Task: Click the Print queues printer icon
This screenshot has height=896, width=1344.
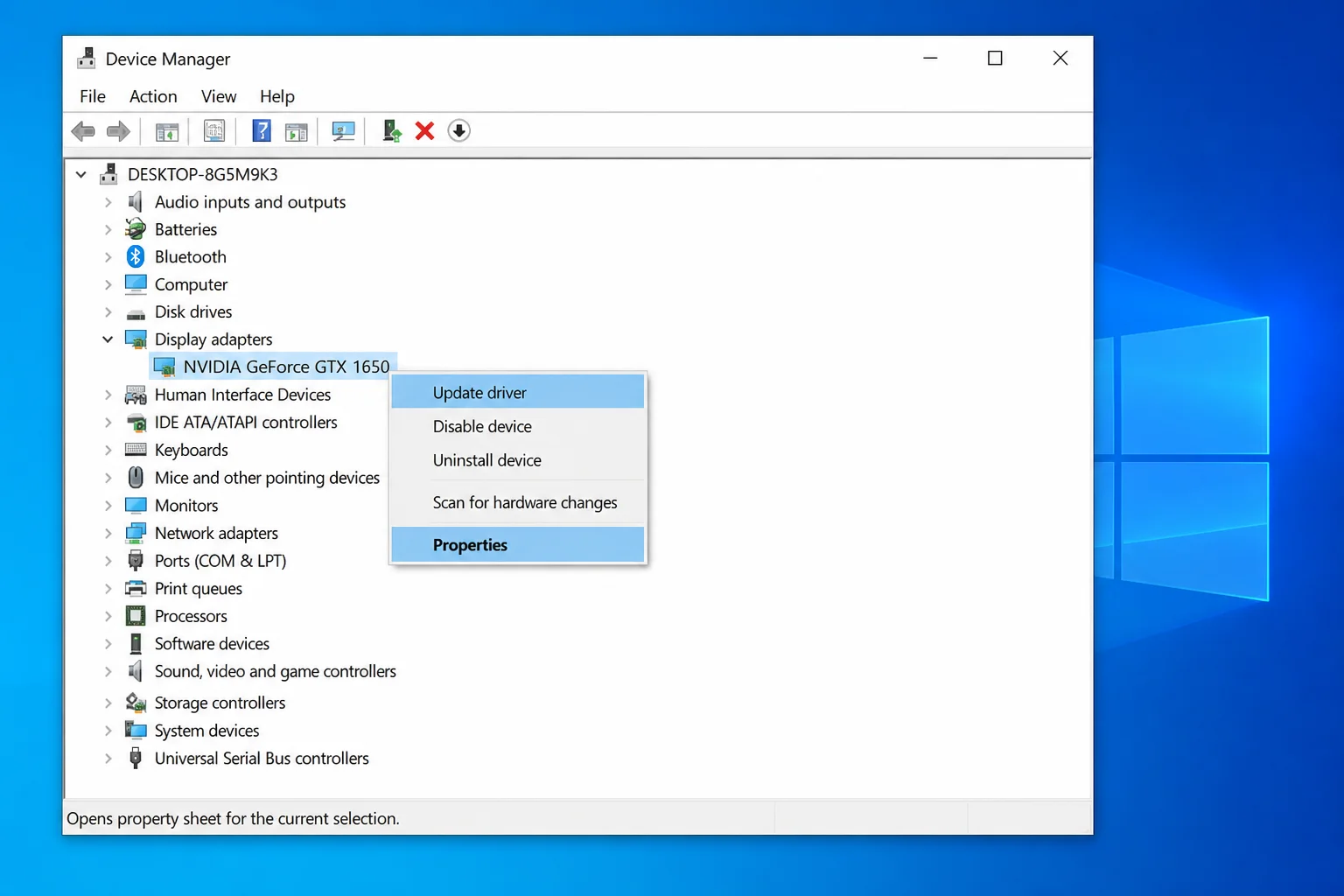Action: (x=136, y=589)
